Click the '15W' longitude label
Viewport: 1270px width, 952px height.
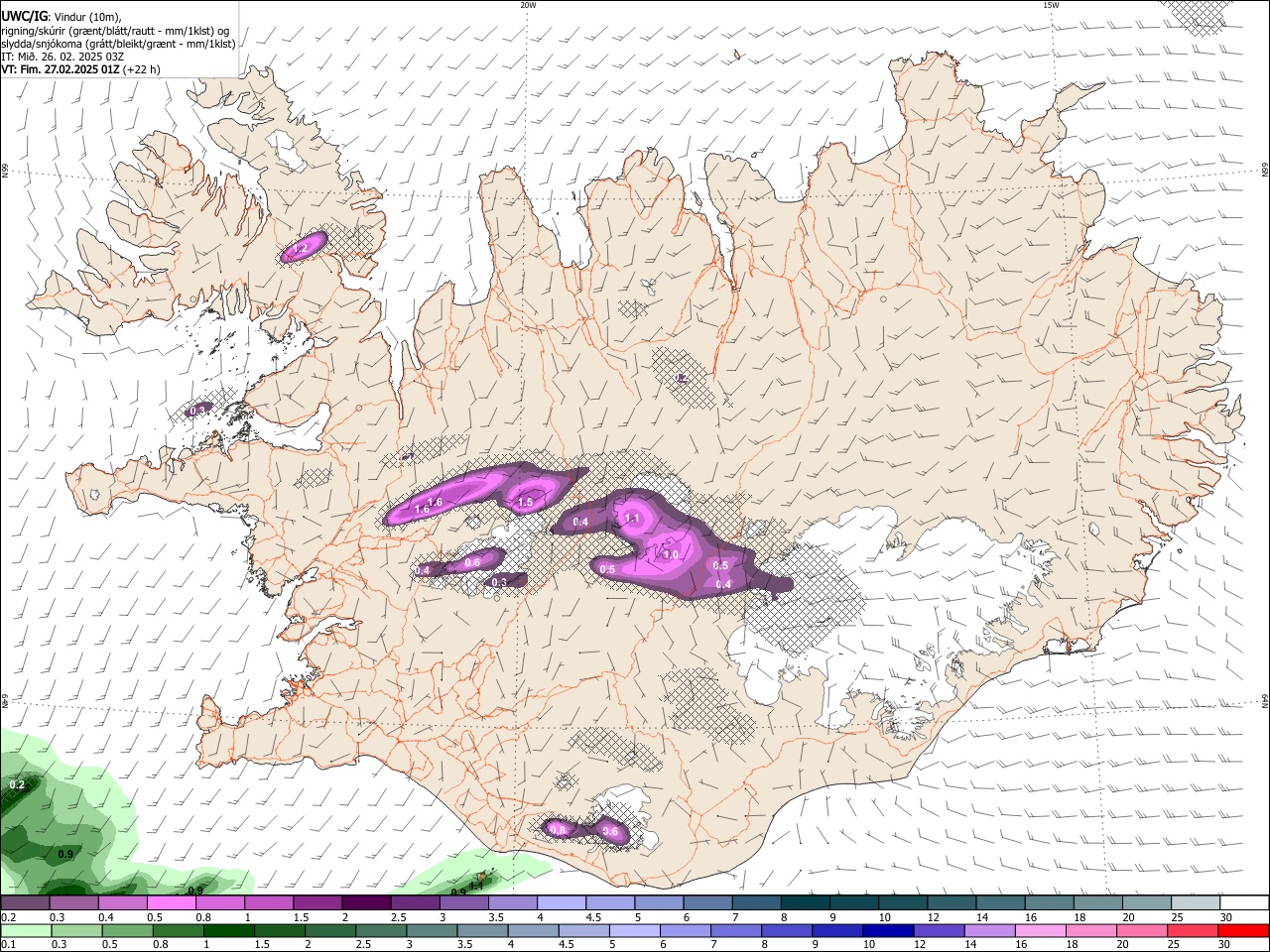click(x=1051, y=5)
